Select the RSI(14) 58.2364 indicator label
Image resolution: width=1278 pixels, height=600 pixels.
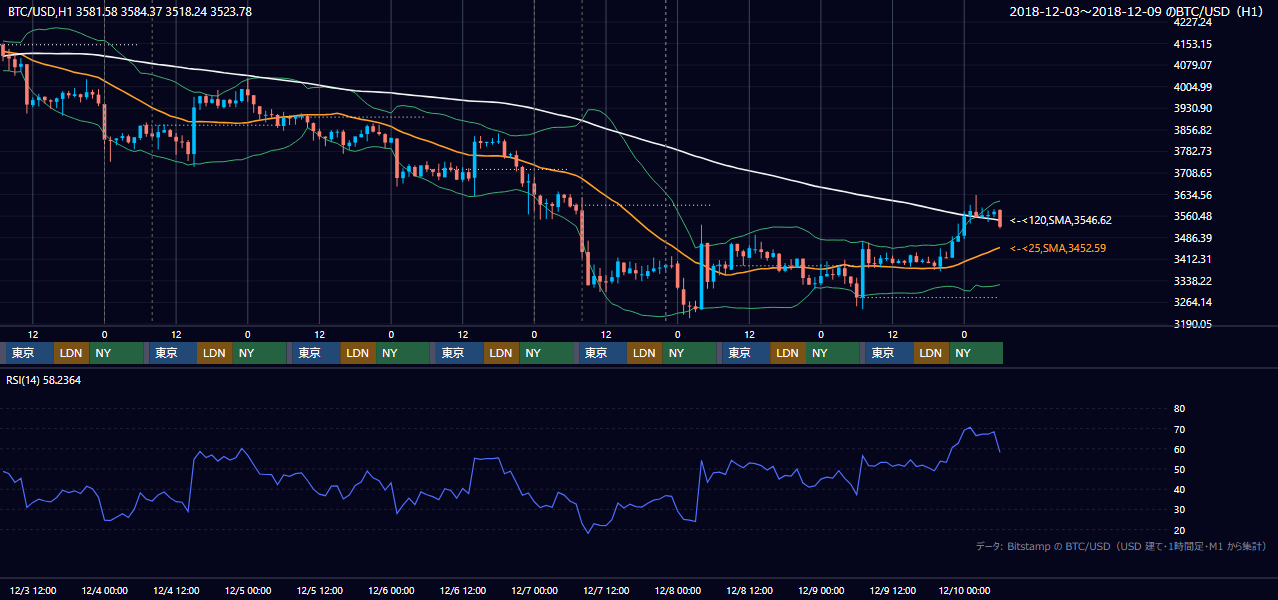pos(43,380)
